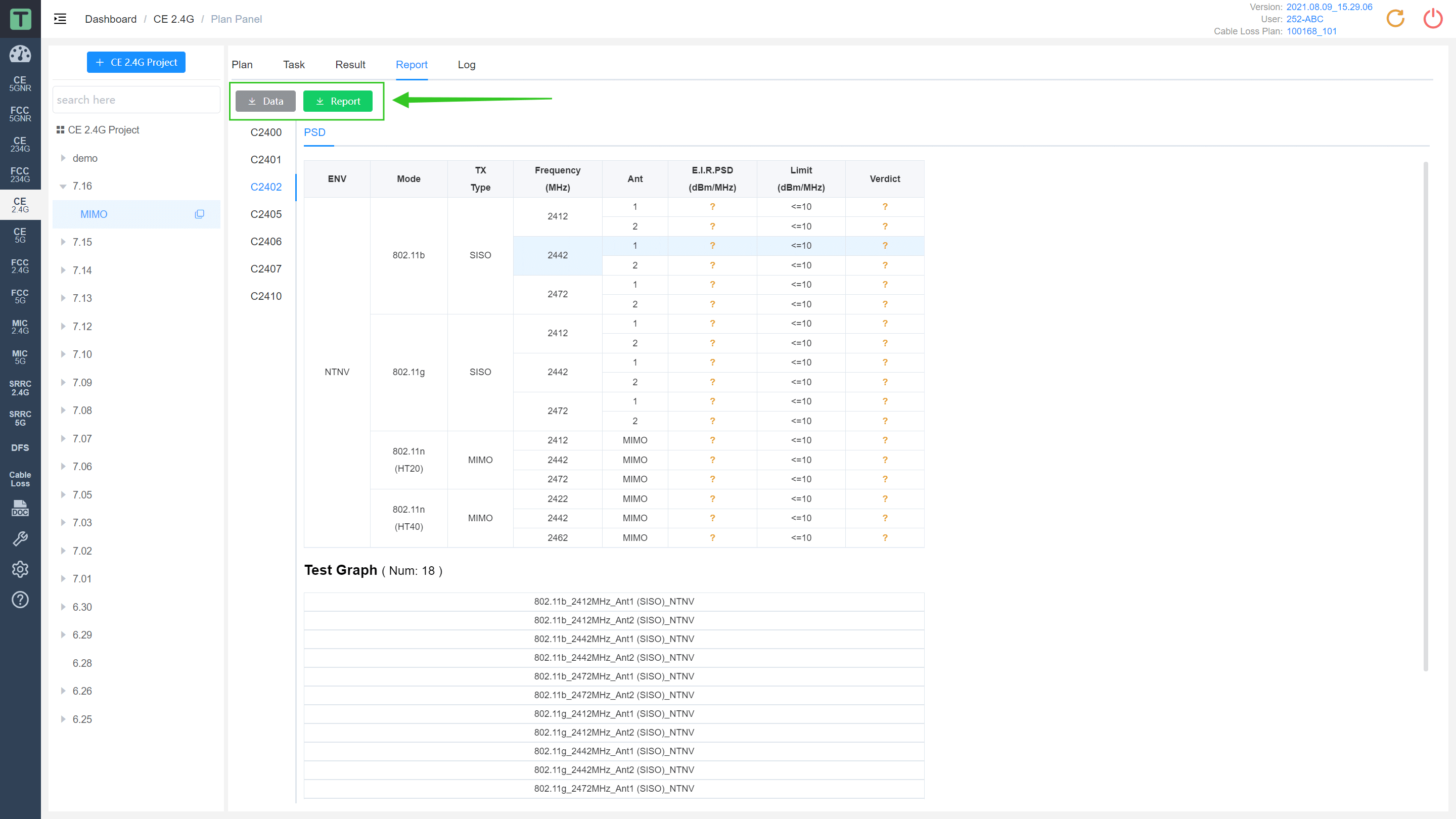Open SRRC 2.4G module
Image resolution: width=1456 pixels, height=819 pixels.
tap(20, 388)
